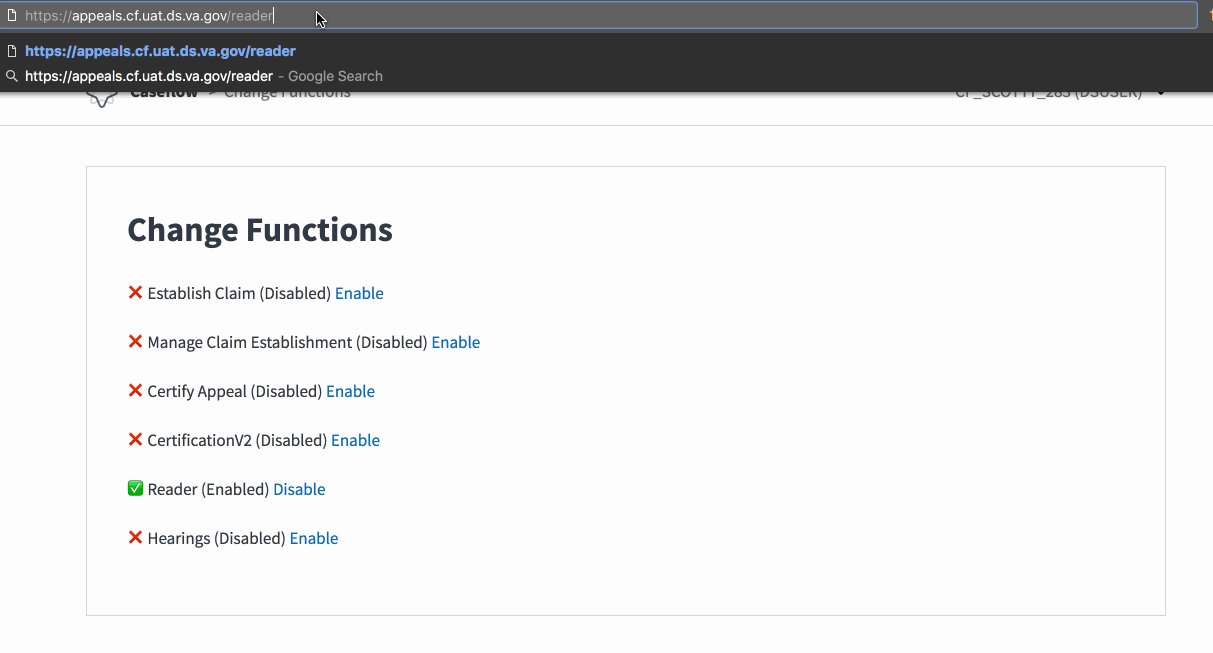Click the red X icon beside Establish Claim
This screenshot has height=653, width=1213.
(135, 293)
